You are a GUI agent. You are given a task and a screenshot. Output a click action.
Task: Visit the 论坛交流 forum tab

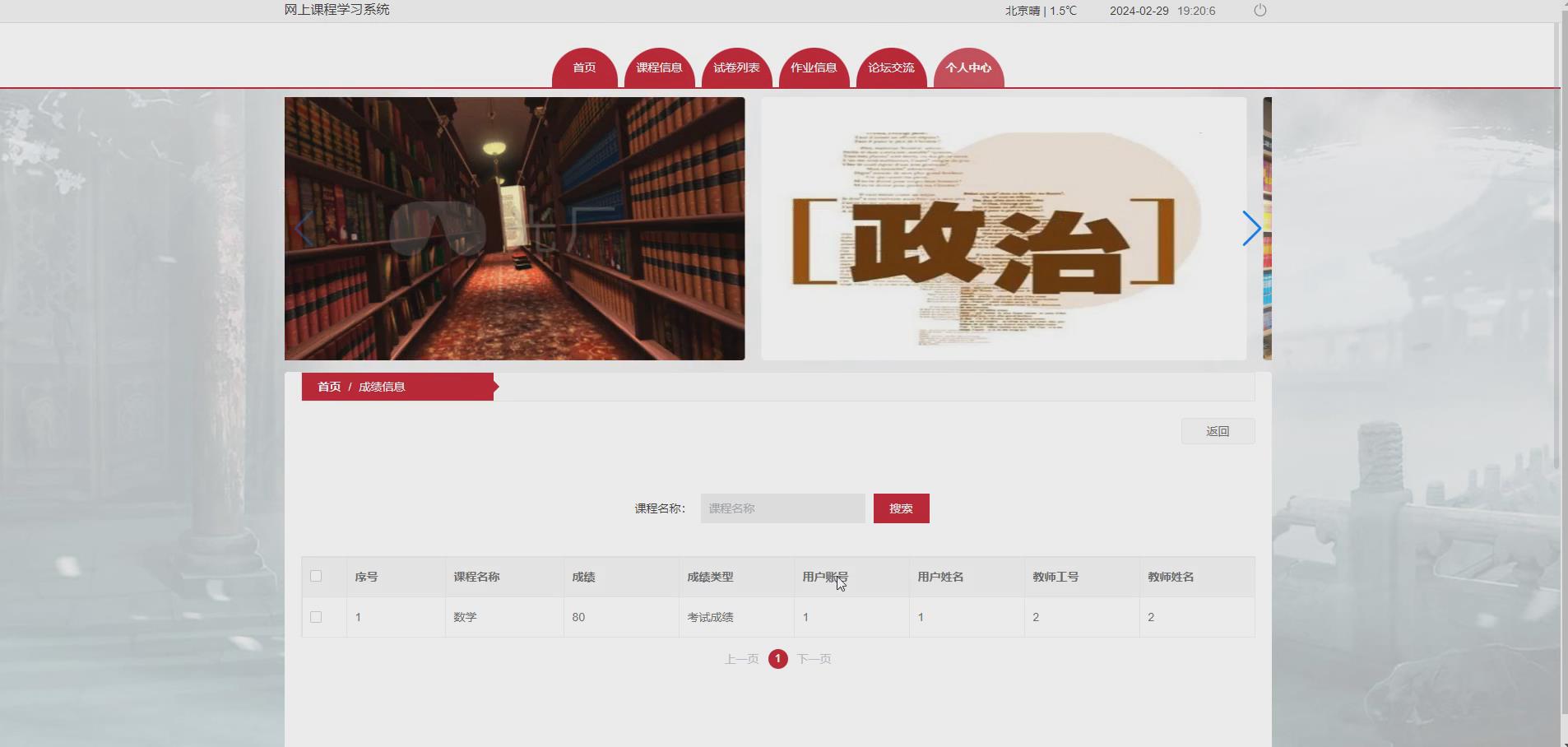point(891,68)
